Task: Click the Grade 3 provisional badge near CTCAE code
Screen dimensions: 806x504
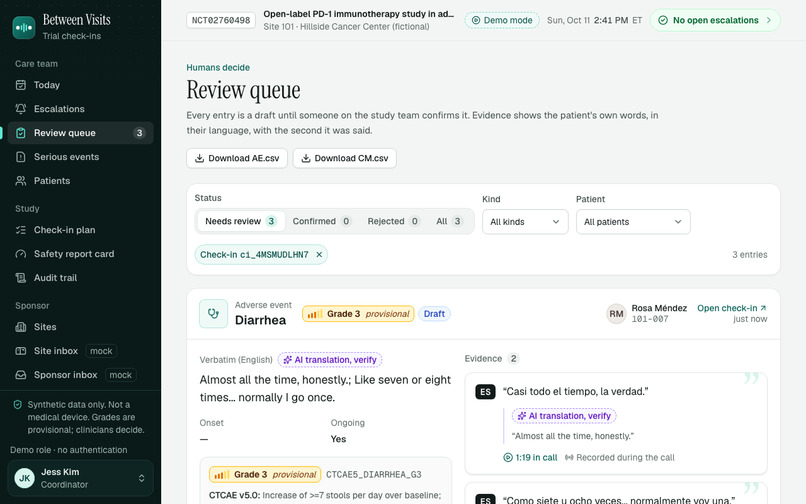Action: coord(265,475)
